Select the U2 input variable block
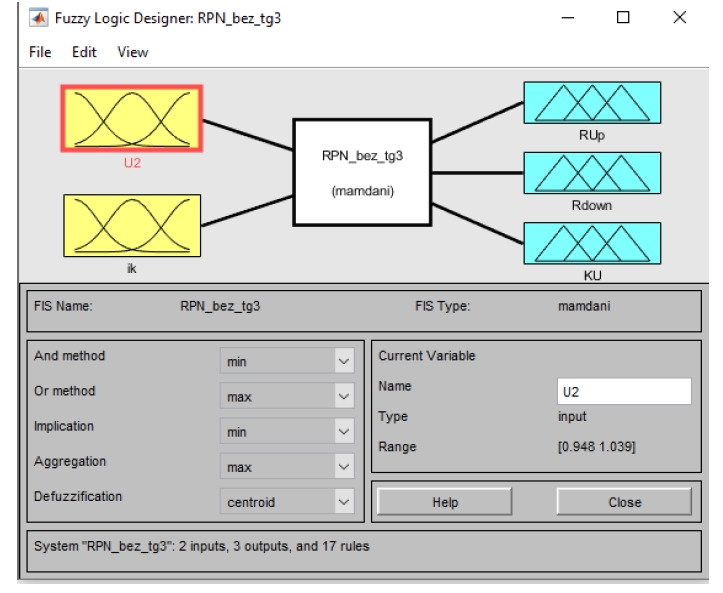723x593 pixels. pos(132,120)
